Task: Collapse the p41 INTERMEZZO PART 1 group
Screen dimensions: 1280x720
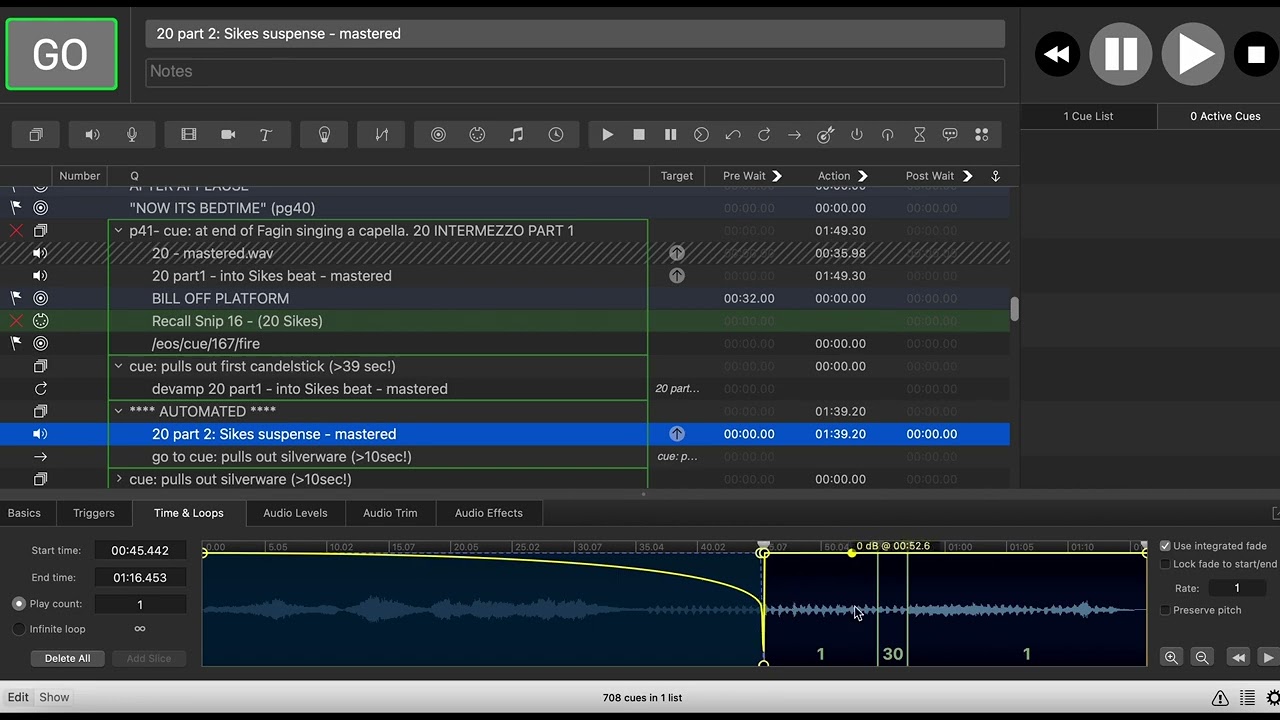Action: [119, 231]
